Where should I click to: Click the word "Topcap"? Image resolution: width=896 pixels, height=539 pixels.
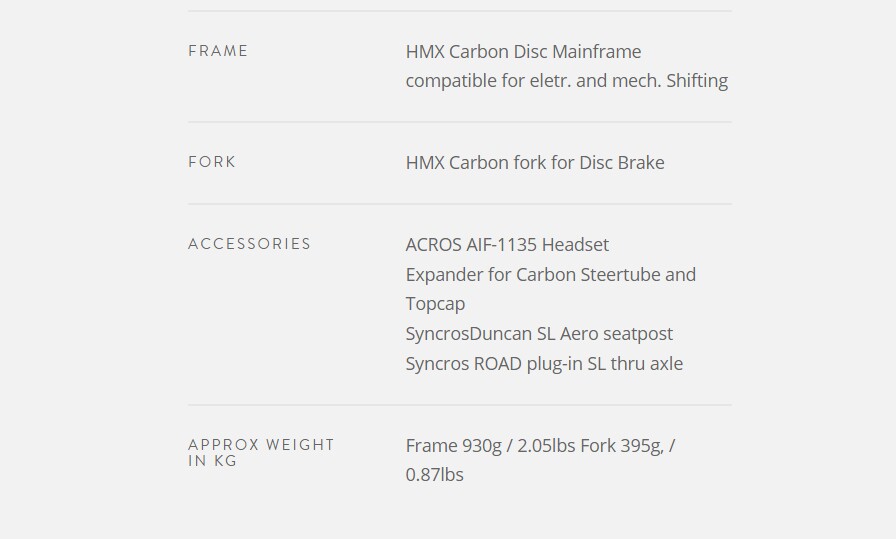click(435, 304)
